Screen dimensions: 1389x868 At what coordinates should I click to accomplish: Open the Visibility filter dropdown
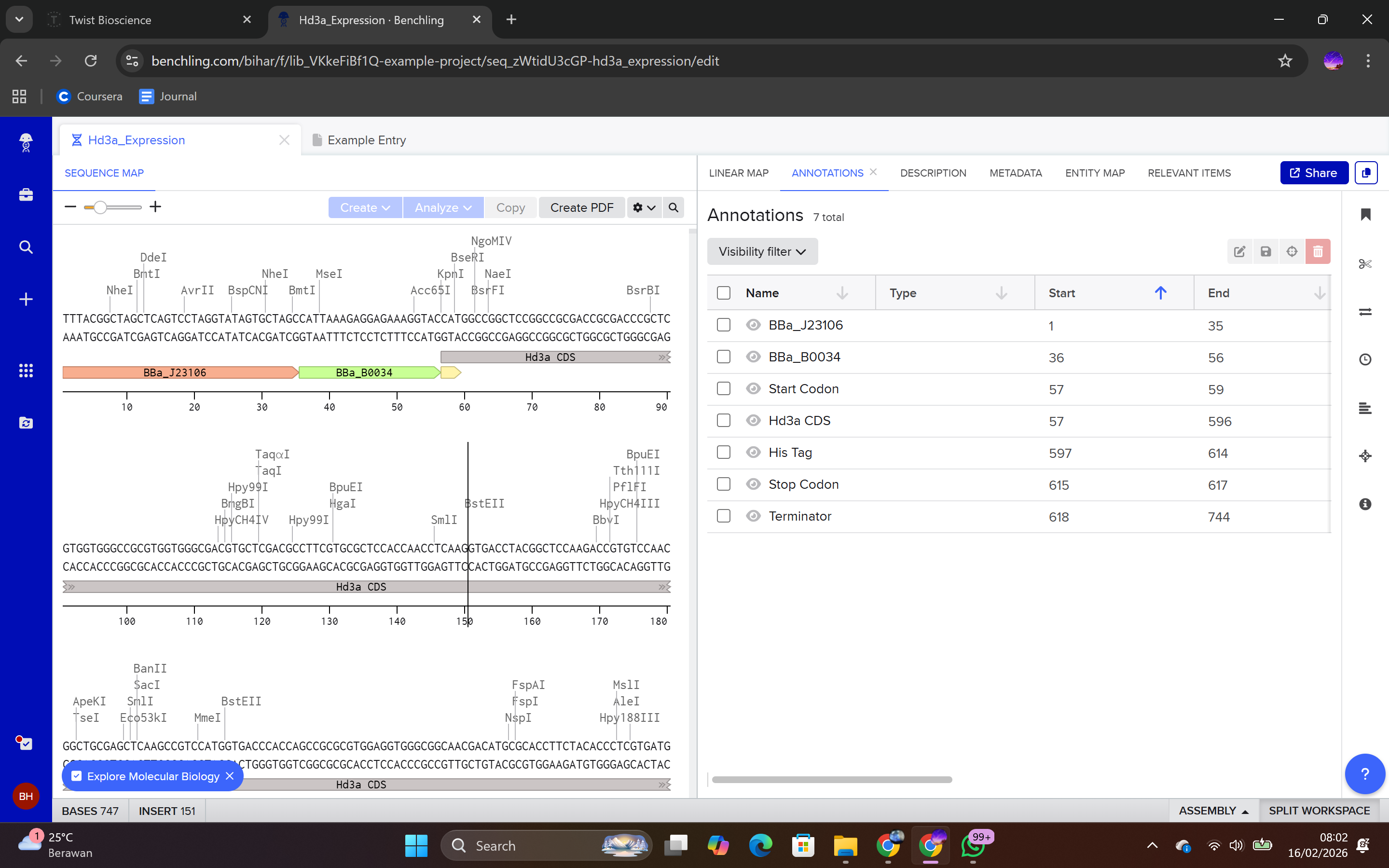pyautogui.click(x=762, y=251)
